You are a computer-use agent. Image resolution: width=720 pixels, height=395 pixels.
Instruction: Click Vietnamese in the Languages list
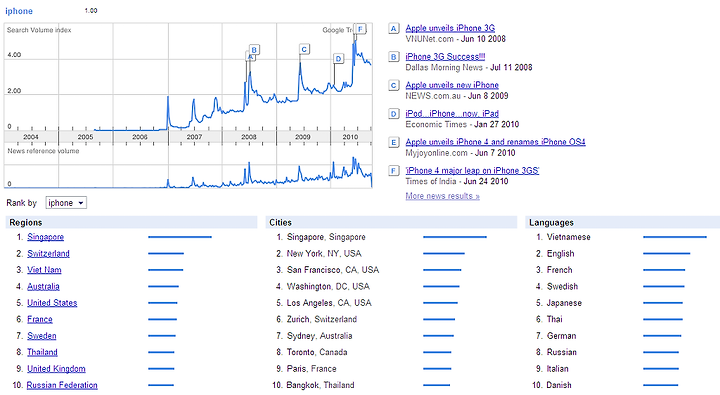tap(568, 237)
